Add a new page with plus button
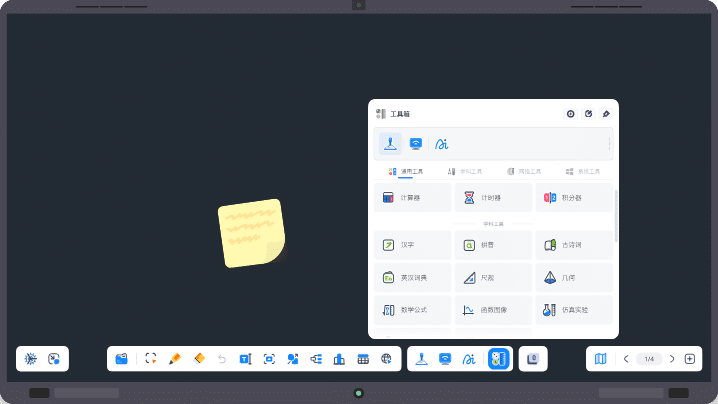The width and height of the screenshot is (718, 404). (690, 358)
